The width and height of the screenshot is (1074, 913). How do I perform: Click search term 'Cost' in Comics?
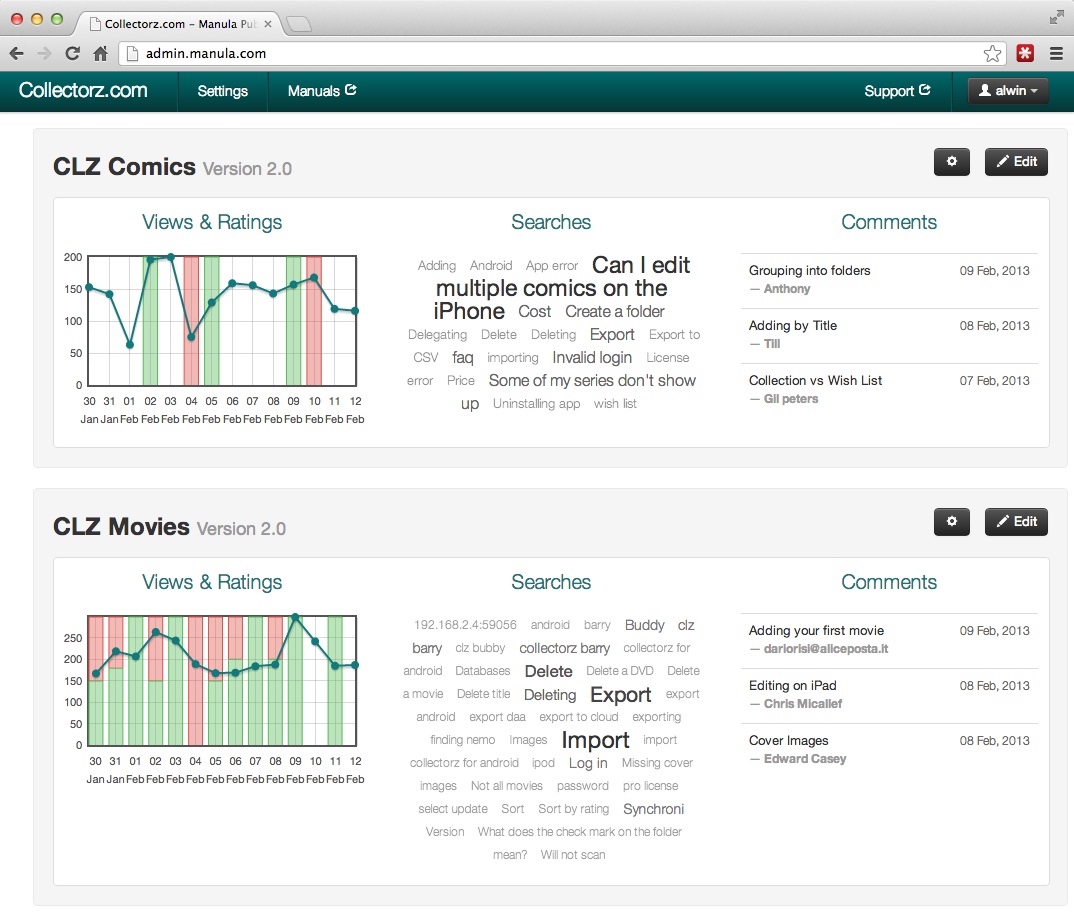tap(534, 312)
